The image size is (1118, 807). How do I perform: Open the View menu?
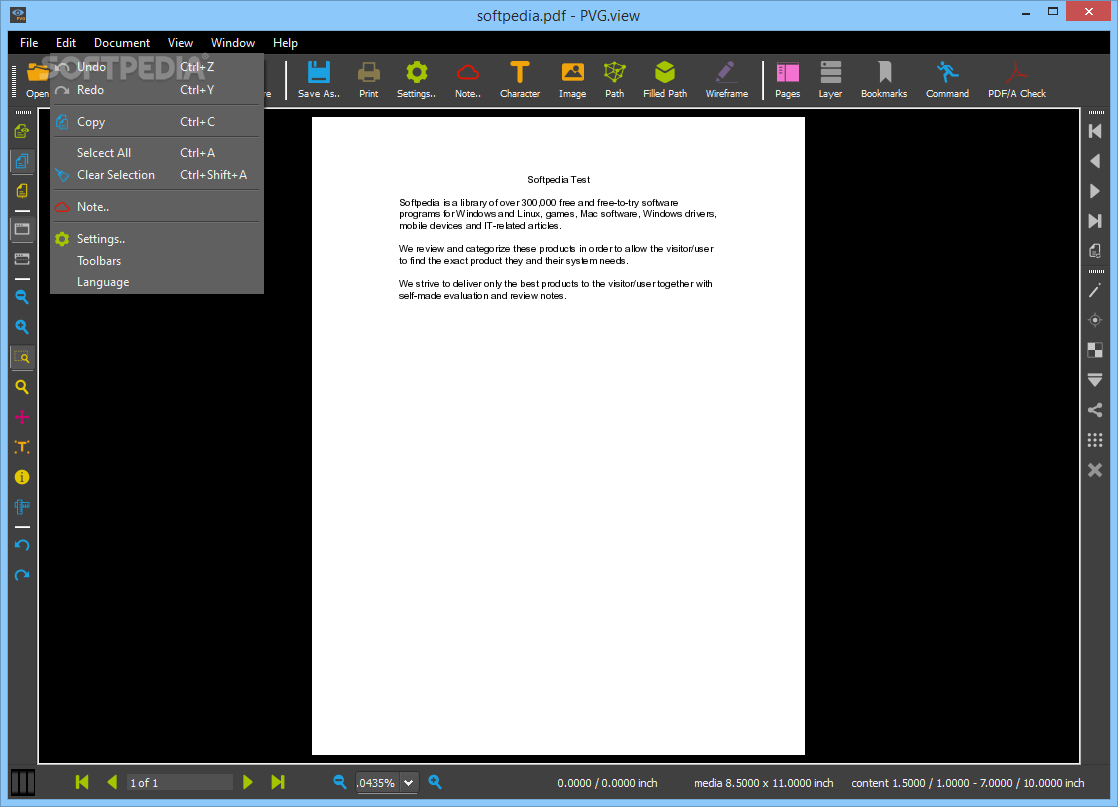pyautogui.click(x=180, y=43)
